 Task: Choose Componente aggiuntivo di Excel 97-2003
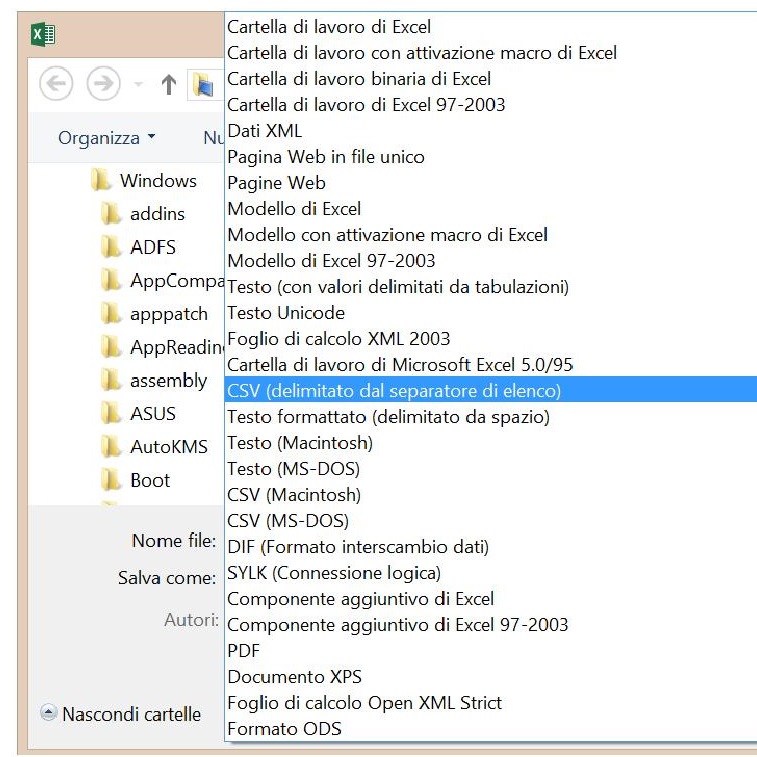491,625
